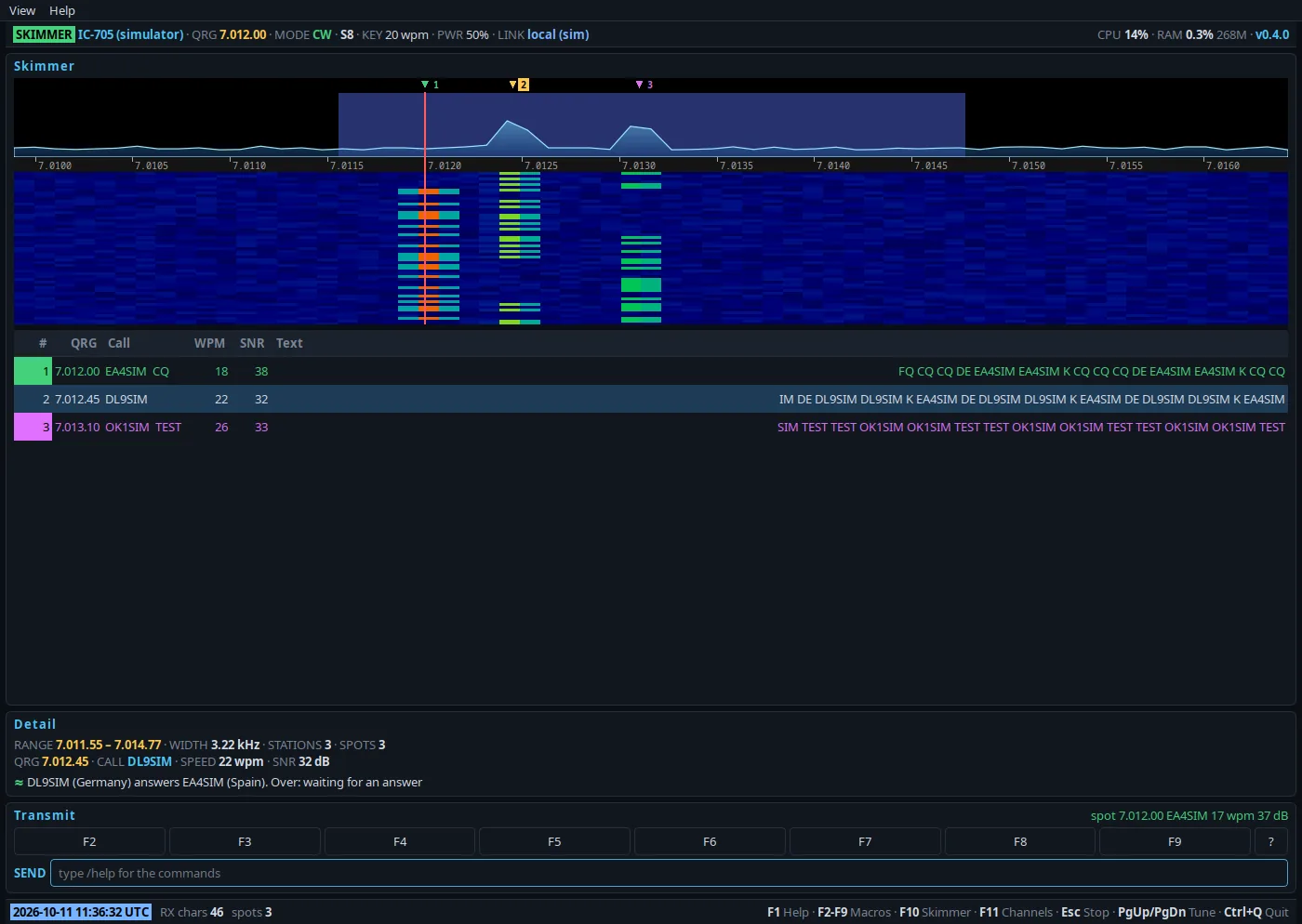Click the green swatch of row 1
This screenshot has width=1302, height=924.
click(33, 371)
